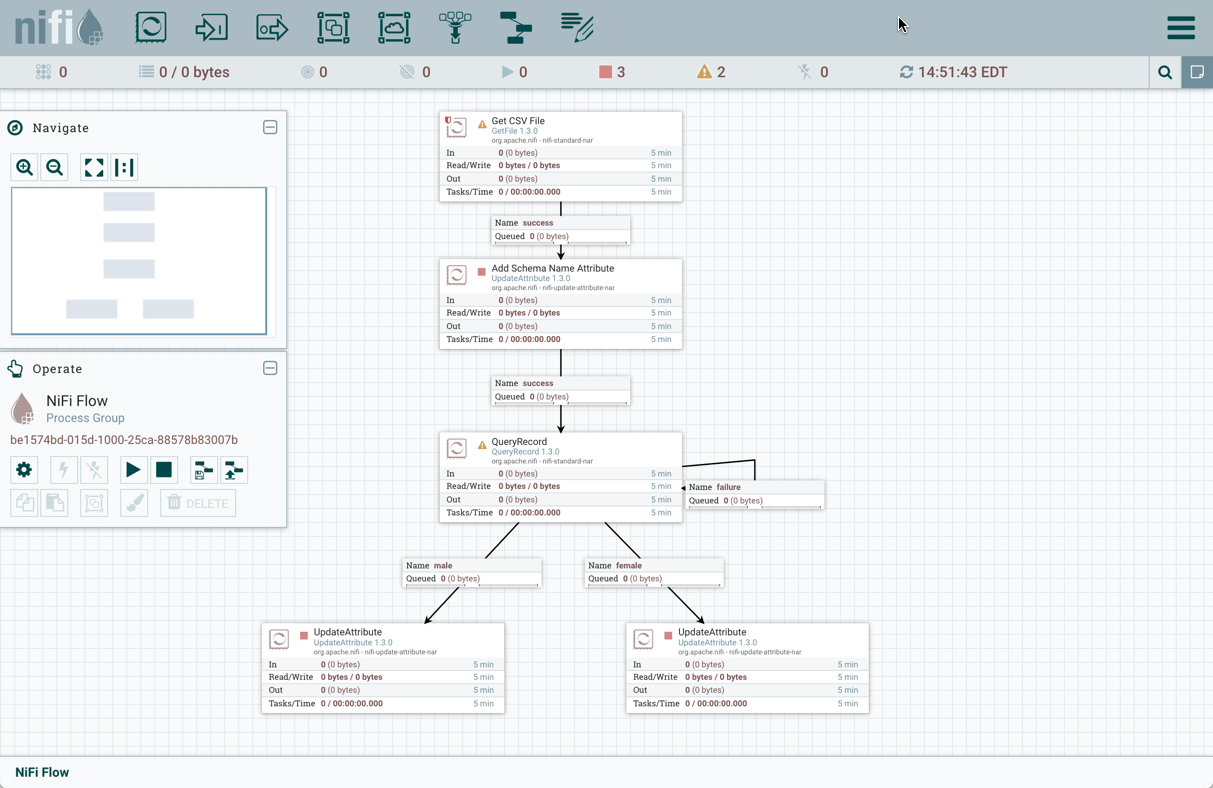Click the Process Group toolbar icon
This screenshot has width=1213, height=788.
click(333, 27)
